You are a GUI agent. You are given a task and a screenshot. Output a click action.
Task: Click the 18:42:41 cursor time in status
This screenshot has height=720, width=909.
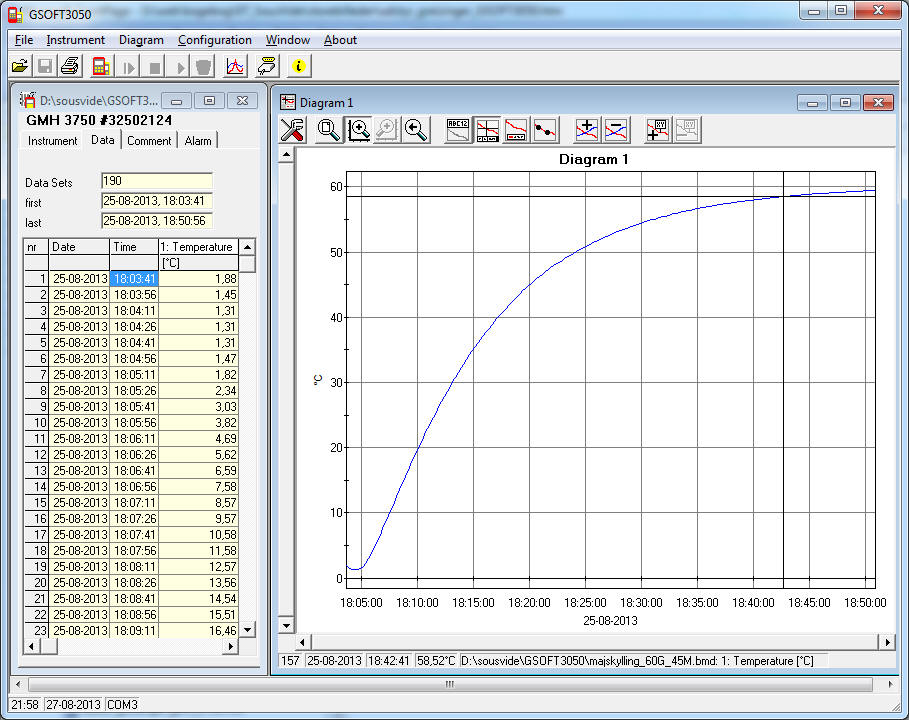coord(388,661)
